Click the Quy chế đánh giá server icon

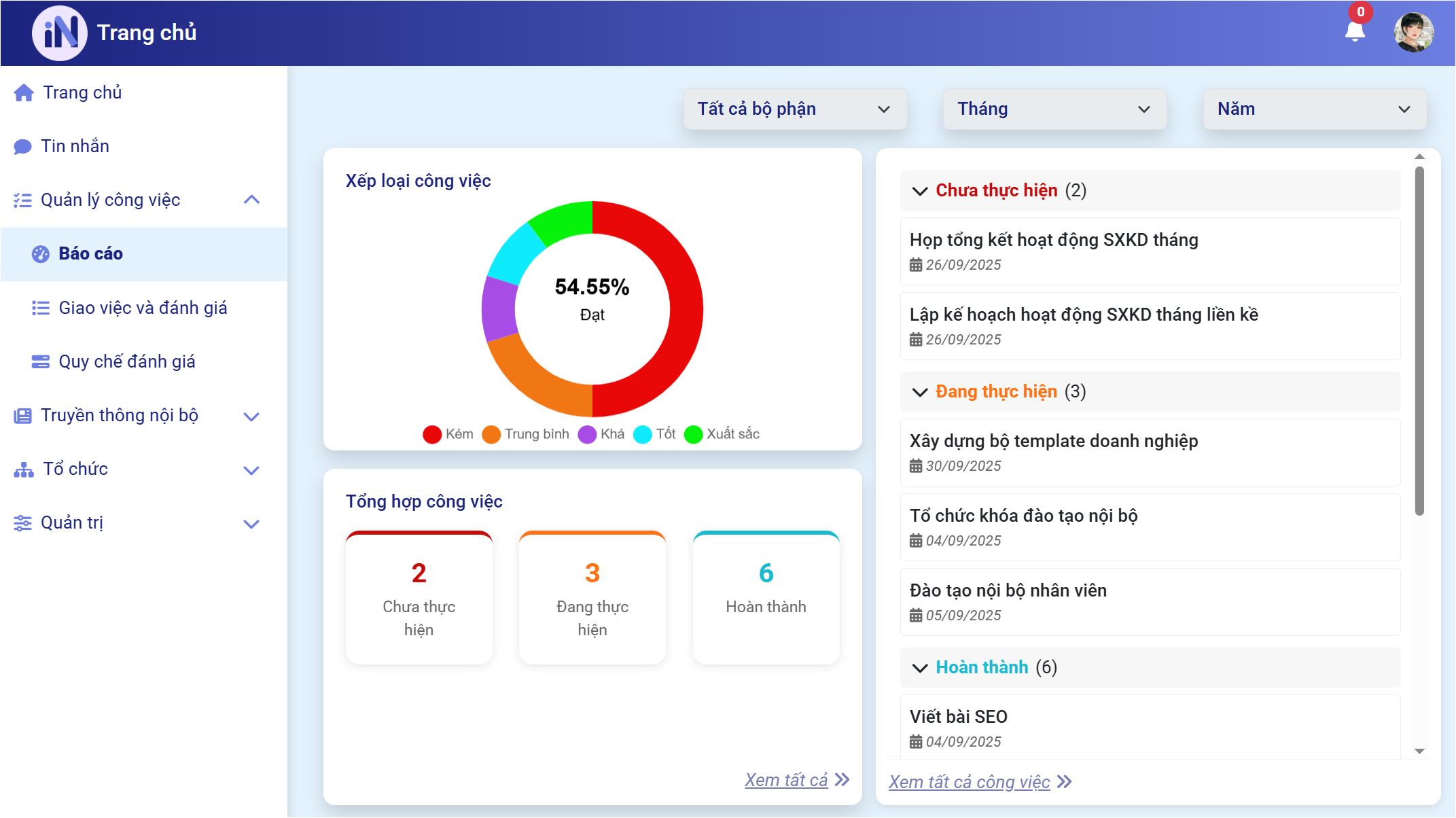[41, 361]
